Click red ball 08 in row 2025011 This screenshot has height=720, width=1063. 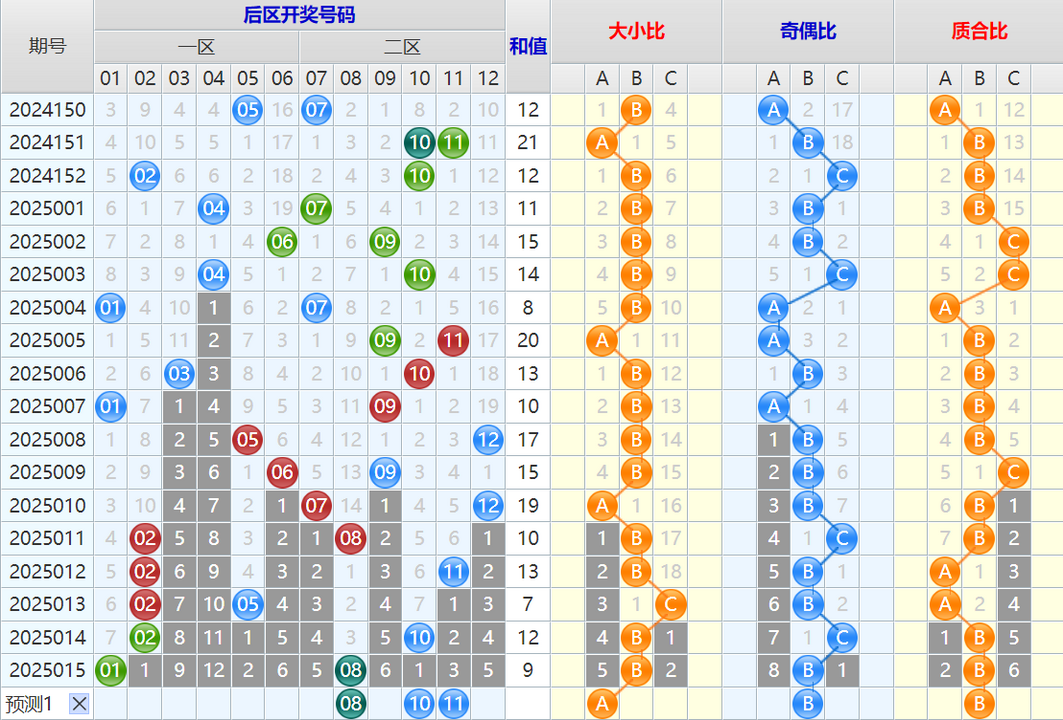(x=350, y=538)
